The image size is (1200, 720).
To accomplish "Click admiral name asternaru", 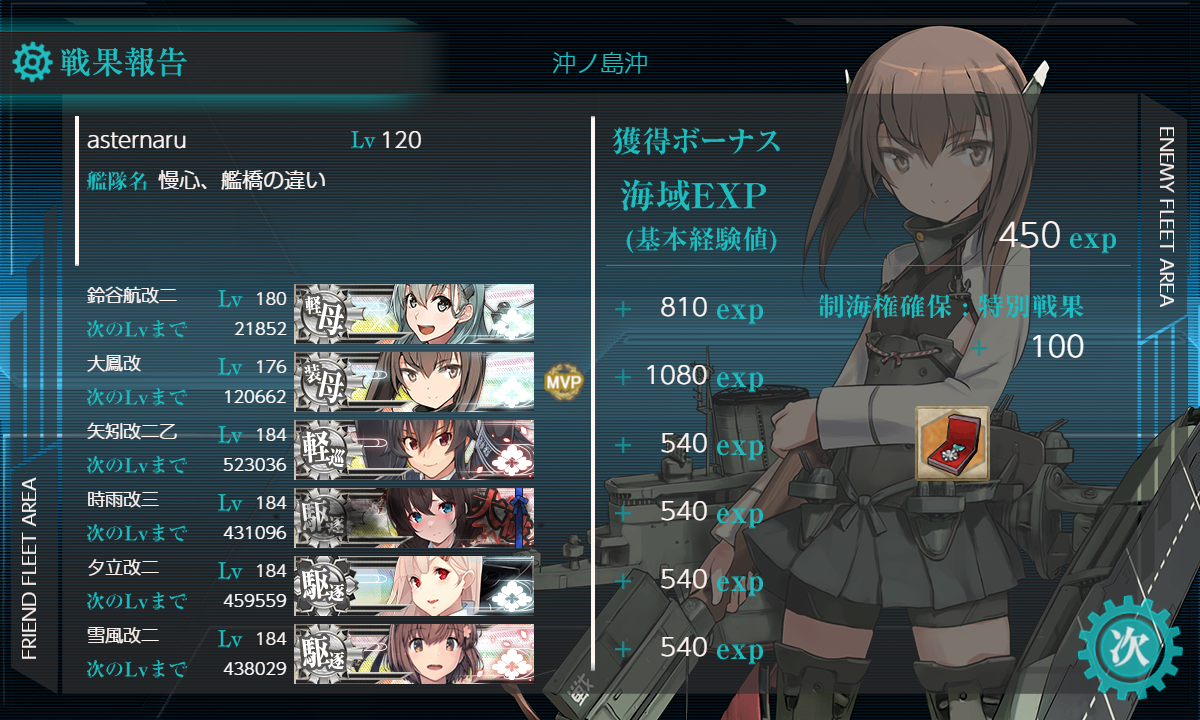I will [137, 140].
